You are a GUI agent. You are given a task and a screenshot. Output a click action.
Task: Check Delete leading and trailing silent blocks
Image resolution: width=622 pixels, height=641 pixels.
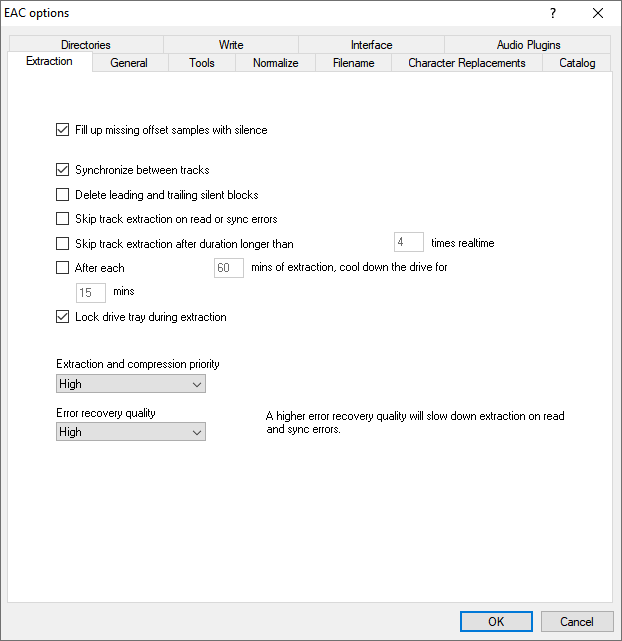coord(63,195)
